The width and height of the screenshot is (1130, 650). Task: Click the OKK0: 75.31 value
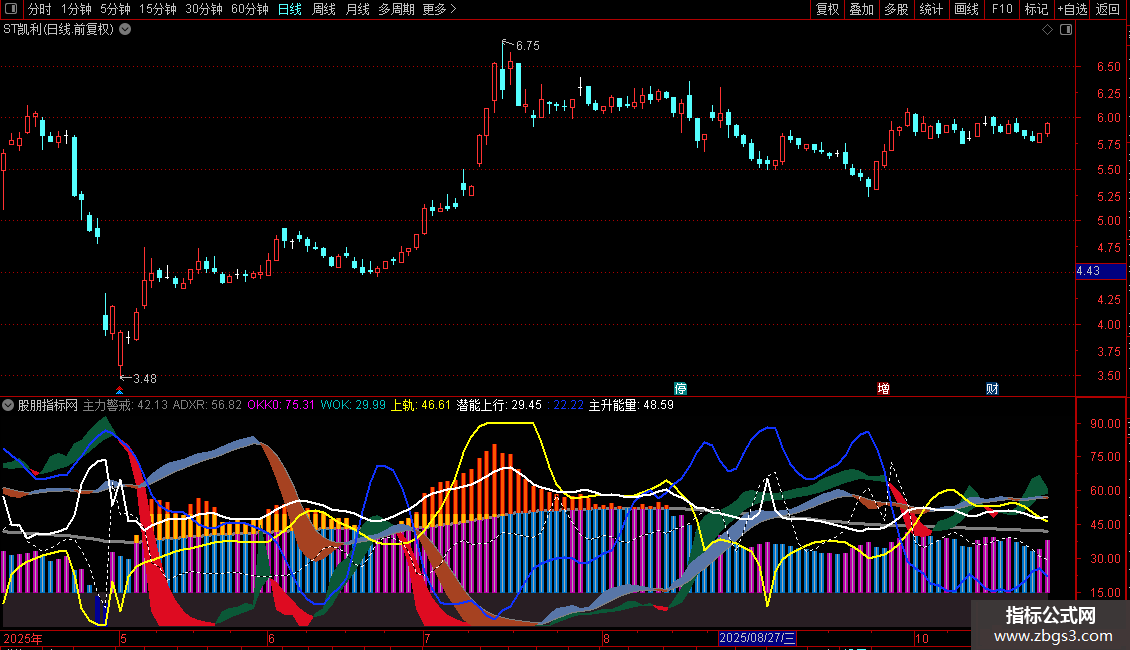tap(281, 405)
